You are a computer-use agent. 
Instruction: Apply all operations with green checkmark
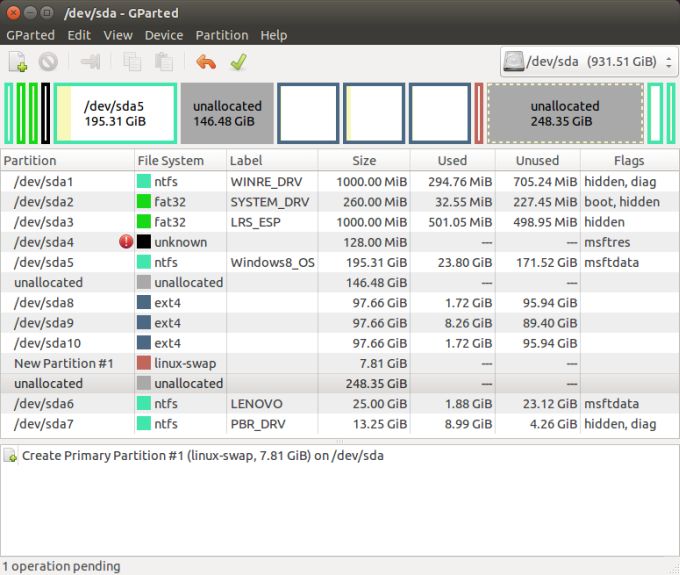(239, 62)
